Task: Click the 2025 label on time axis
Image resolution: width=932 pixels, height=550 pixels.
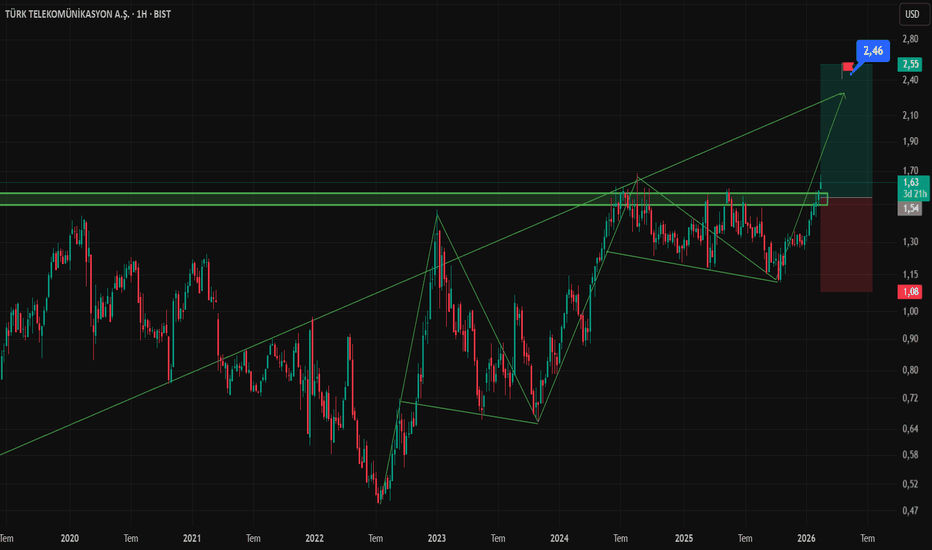Action: (x=684, y=538)
